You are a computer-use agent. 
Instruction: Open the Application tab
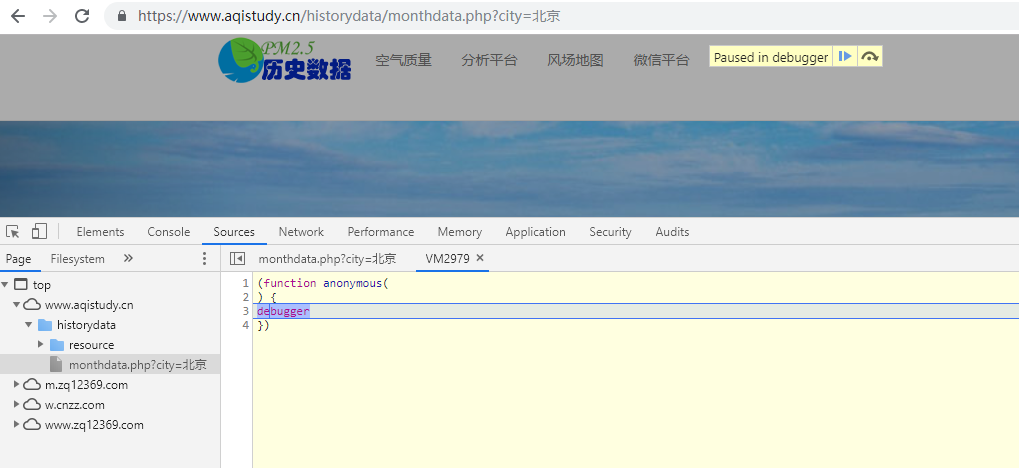tap(535, 232)
